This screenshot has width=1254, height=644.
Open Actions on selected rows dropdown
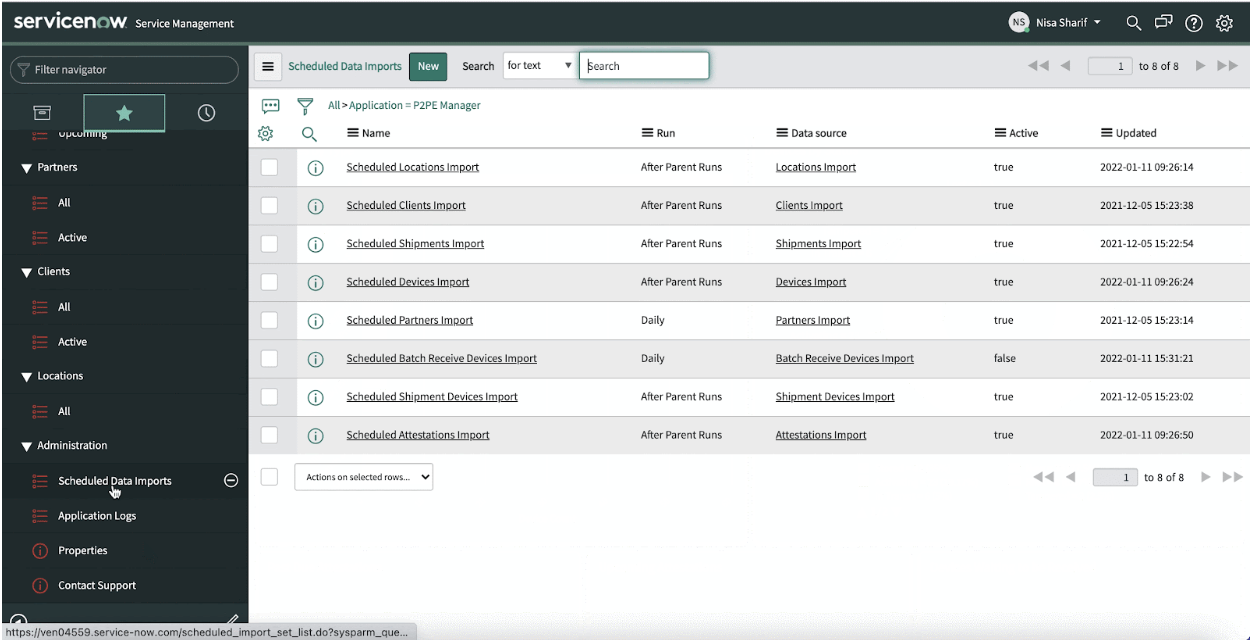364,477
